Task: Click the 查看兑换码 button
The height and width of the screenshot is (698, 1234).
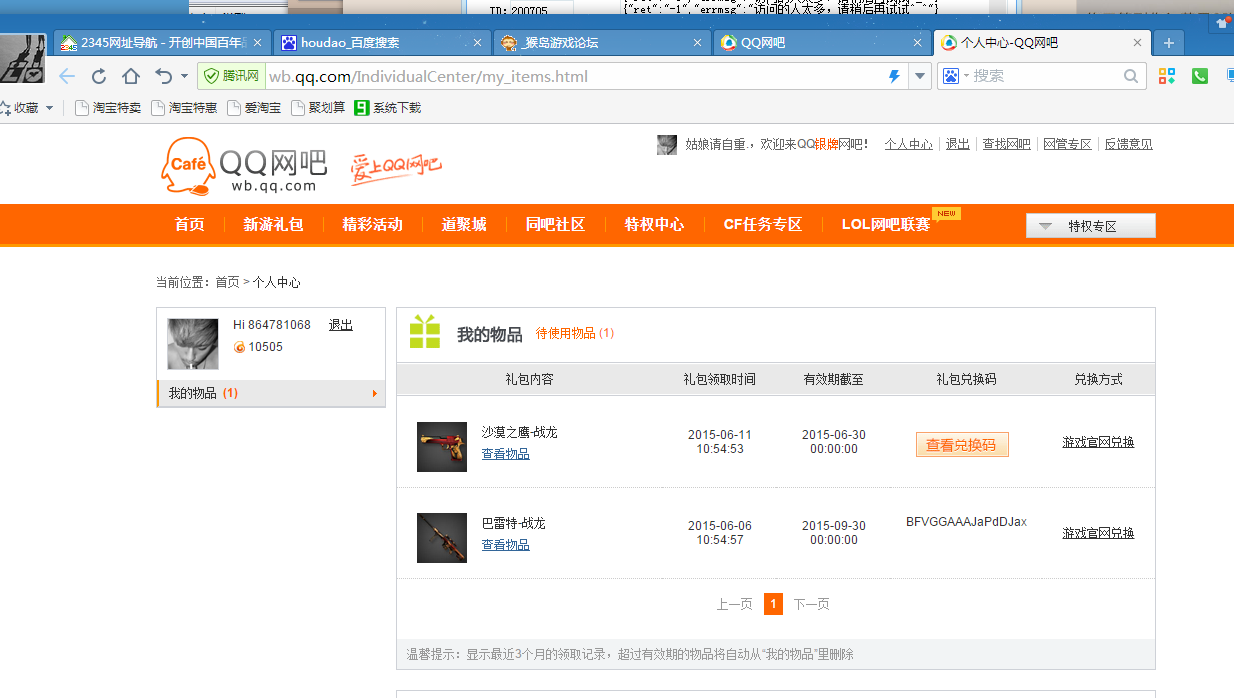Action: tap(962, 445)
